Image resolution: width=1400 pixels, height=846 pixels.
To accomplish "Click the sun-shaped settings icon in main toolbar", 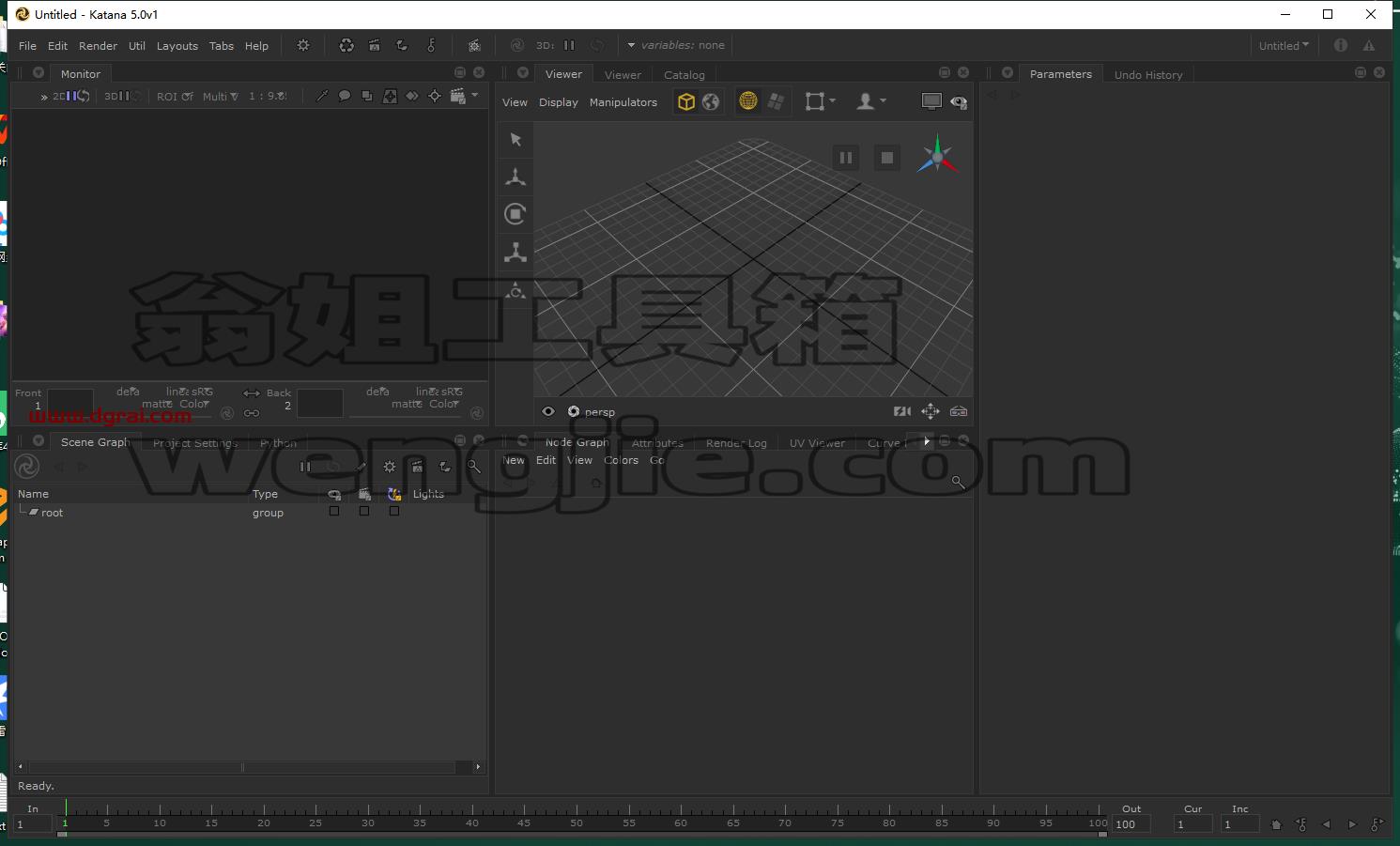I will (303, 45).
